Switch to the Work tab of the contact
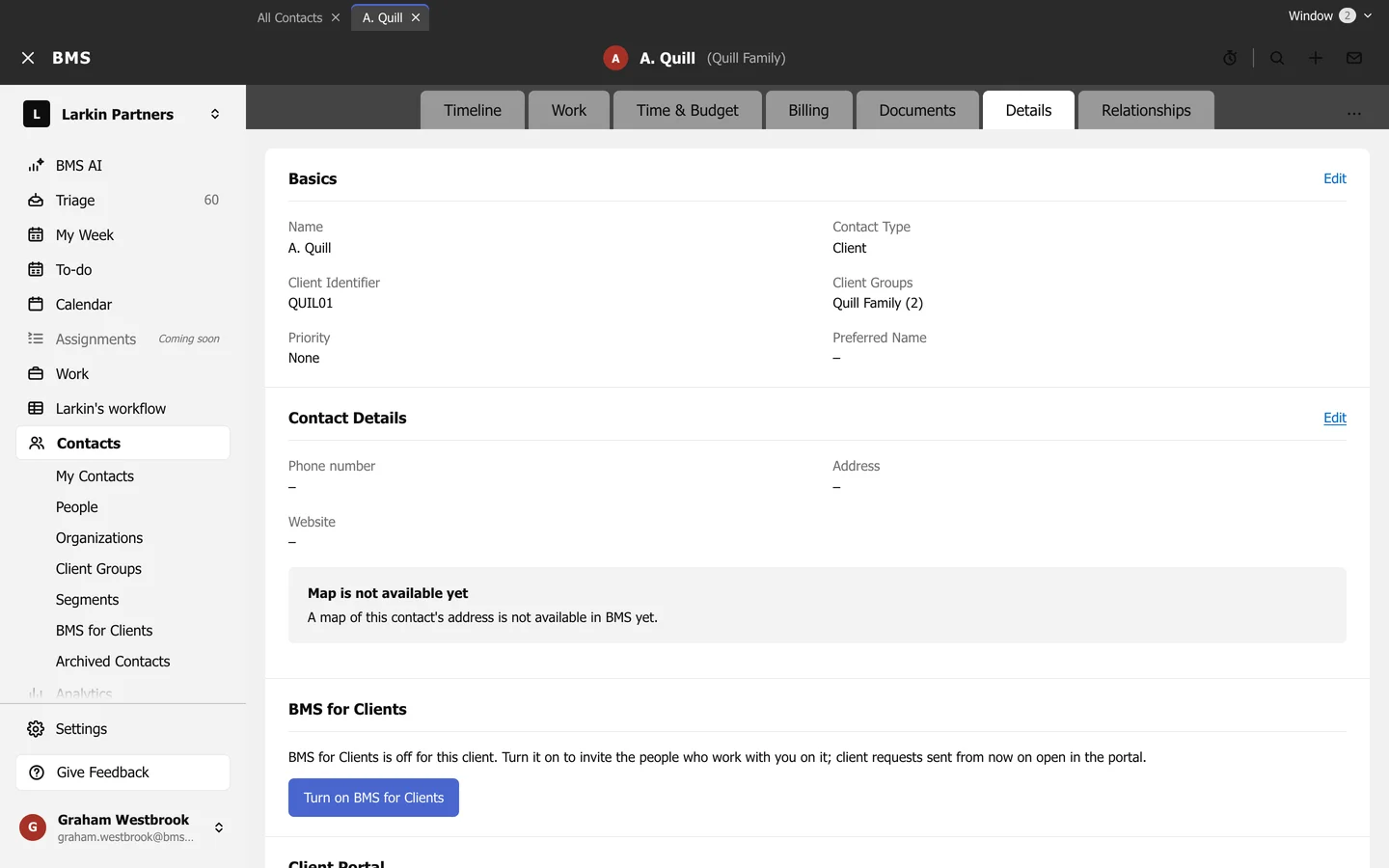The image size is (1389, 868). [x=569, y=110]
